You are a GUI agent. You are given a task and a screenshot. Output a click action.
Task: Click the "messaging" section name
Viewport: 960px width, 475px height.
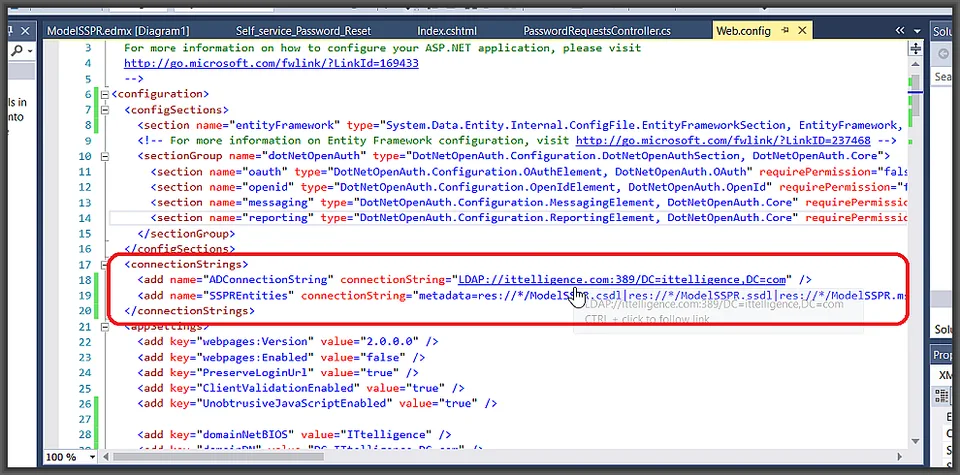(279, 202)
